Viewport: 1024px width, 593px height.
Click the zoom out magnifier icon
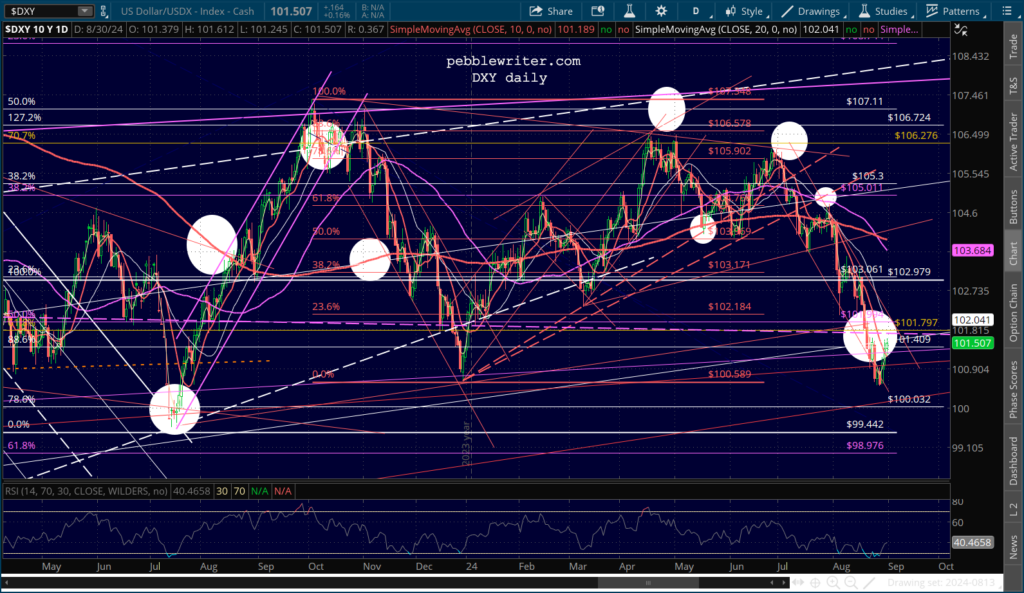point(851,583)
